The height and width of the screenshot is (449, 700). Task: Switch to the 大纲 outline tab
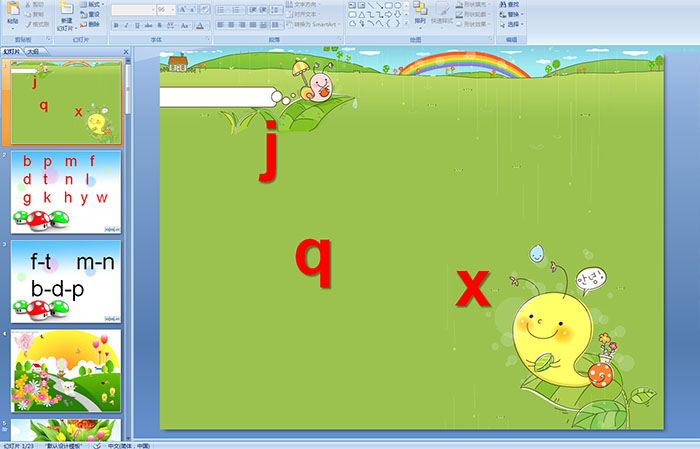pyautogui.click(x=33, y=52)
